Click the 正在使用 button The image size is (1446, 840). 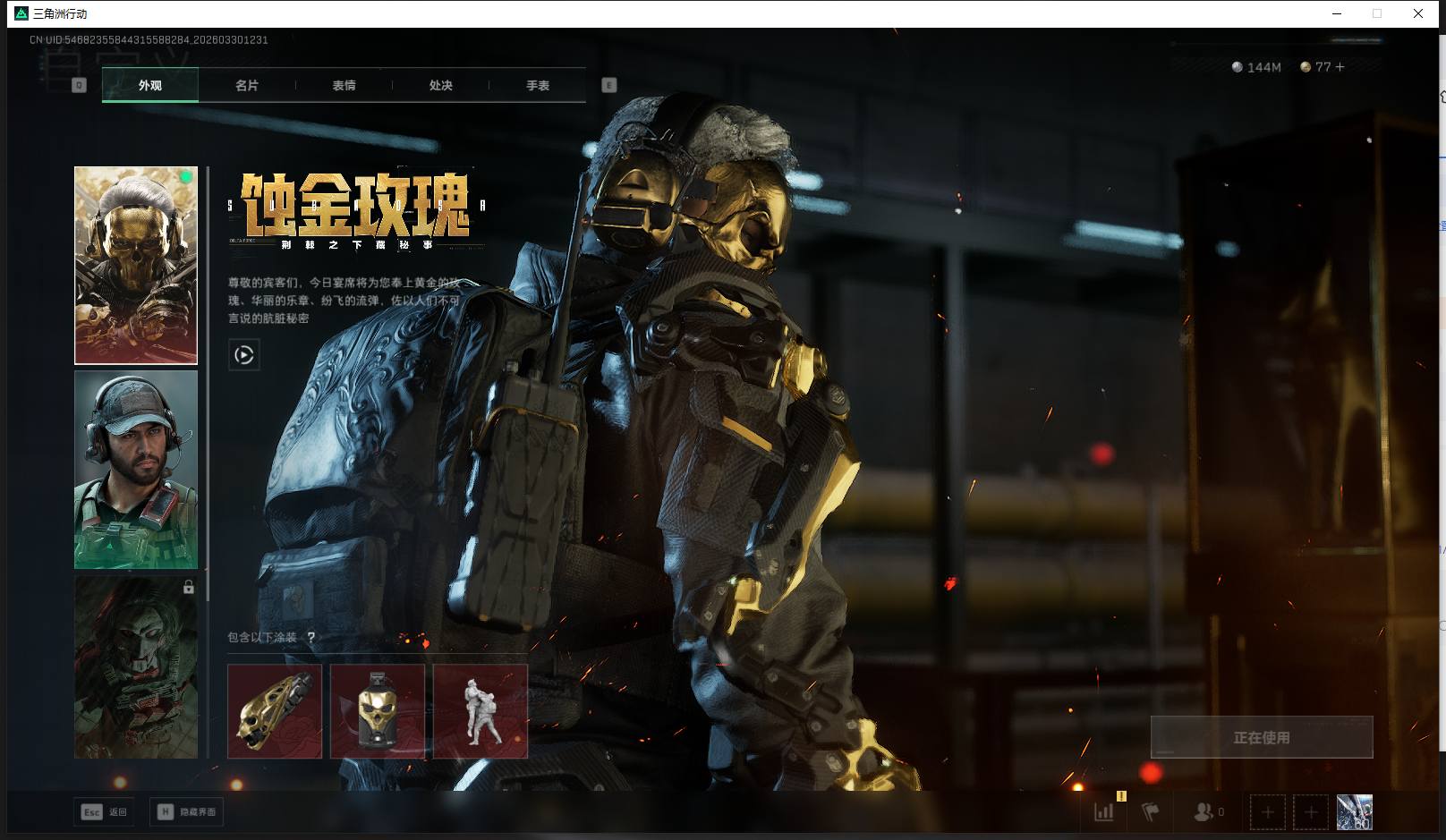pyautogui.click(x=1261, y=737)
